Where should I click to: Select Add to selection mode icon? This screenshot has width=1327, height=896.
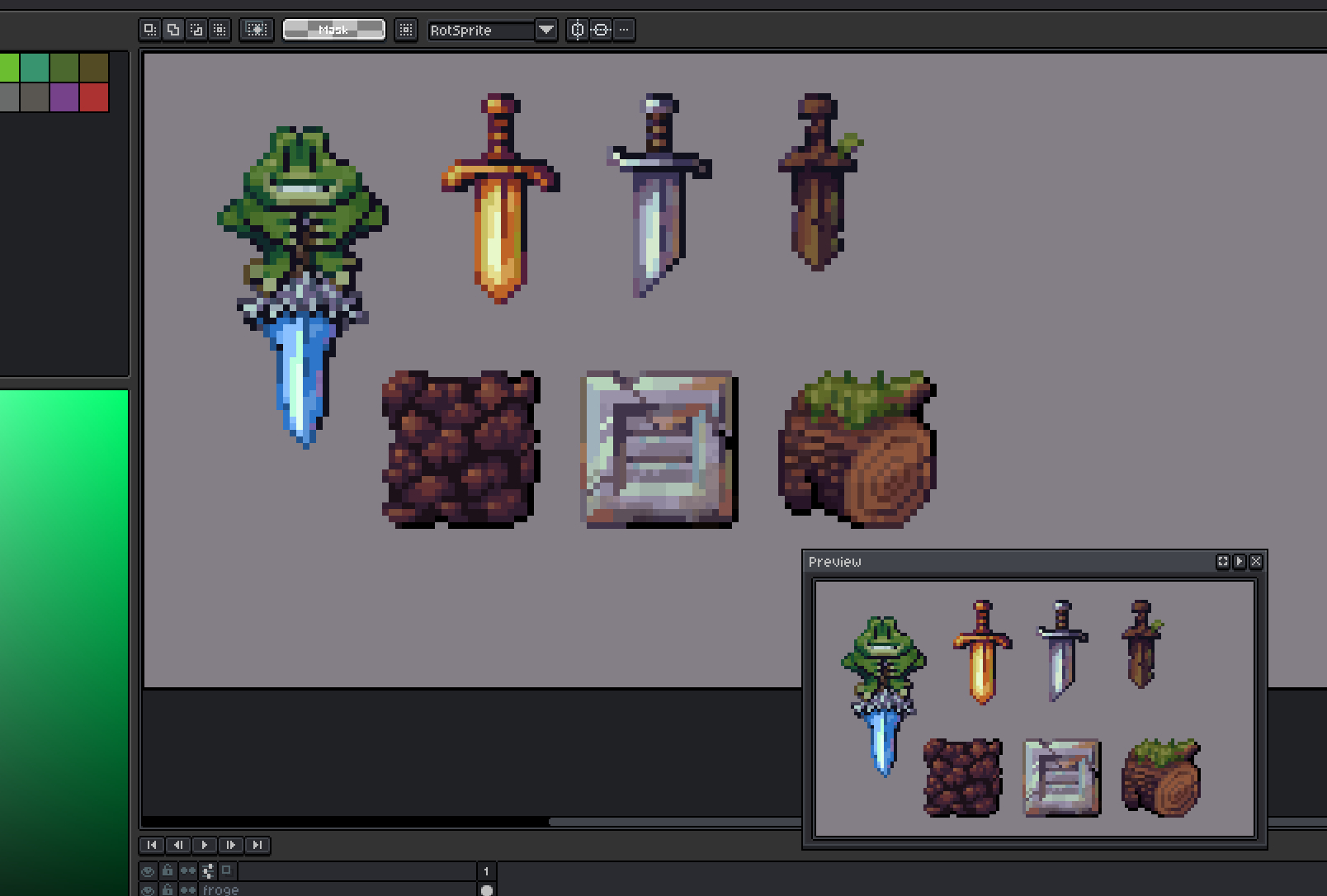click(x=172, y=30)
